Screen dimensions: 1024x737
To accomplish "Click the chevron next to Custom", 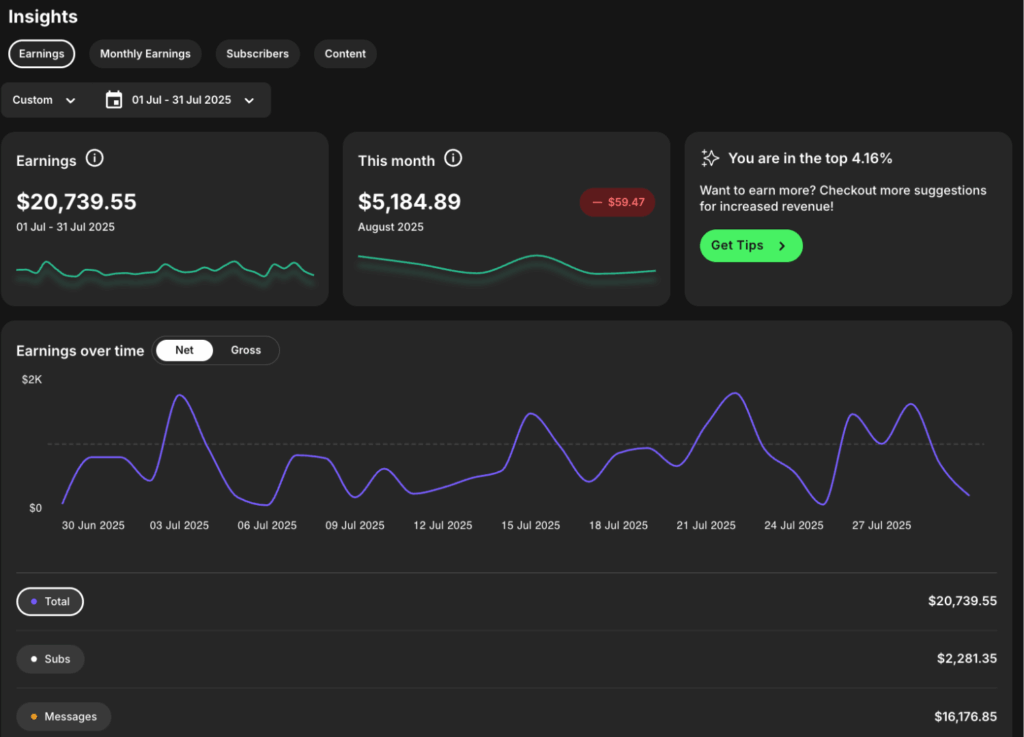I will 70,100.
